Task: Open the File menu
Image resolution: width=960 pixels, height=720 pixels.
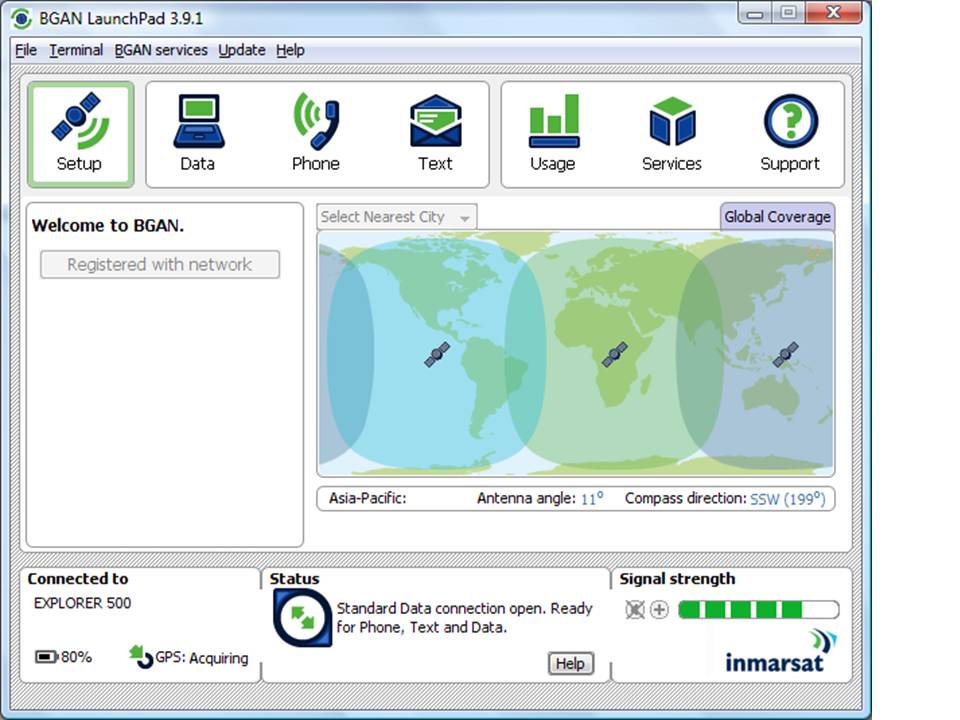Action: 26,50
